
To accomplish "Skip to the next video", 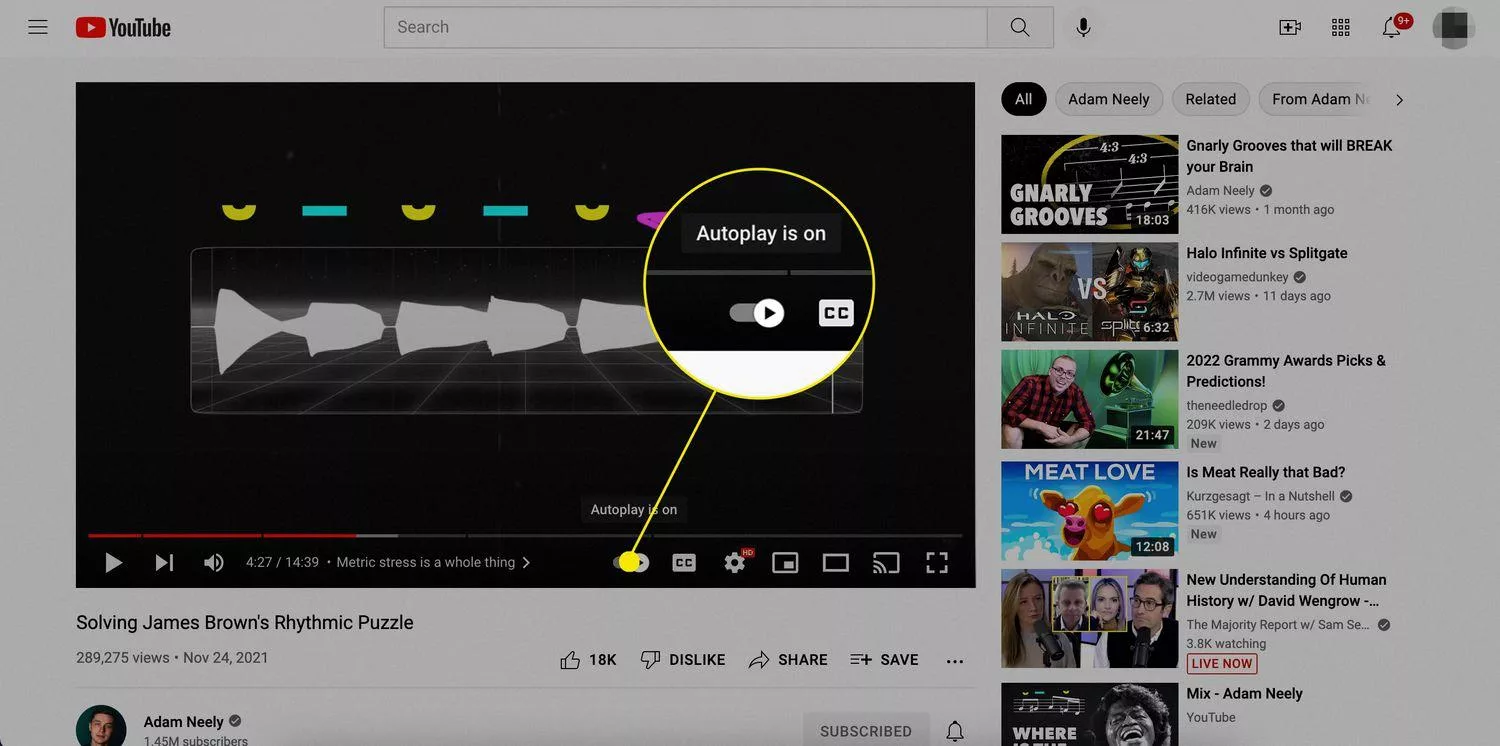I will point(163,561).
